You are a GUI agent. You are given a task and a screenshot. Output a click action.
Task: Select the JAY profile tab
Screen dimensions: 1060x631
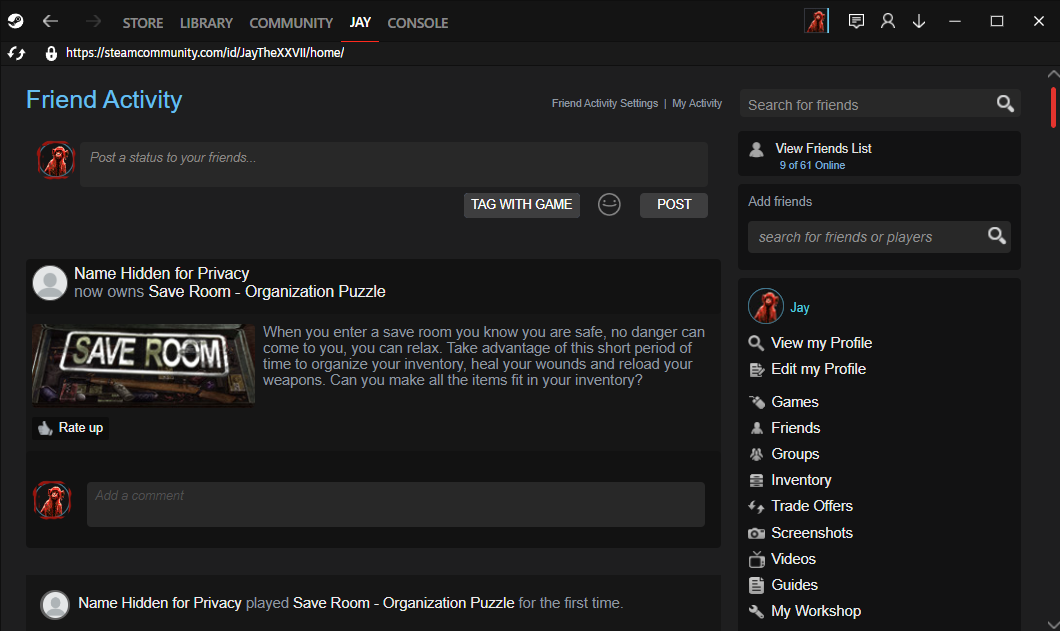click(360, 22)
